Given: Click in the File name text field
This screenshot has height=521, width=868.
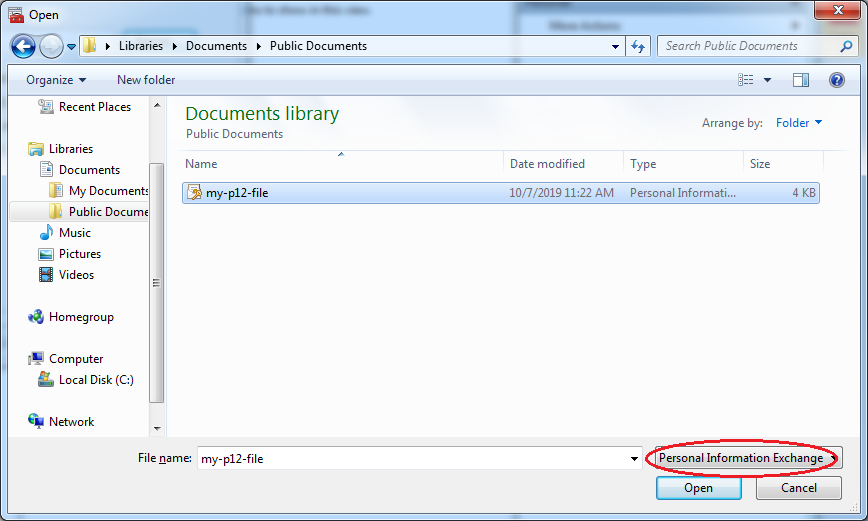Looking at the screenshot, I should click(410, 459).
